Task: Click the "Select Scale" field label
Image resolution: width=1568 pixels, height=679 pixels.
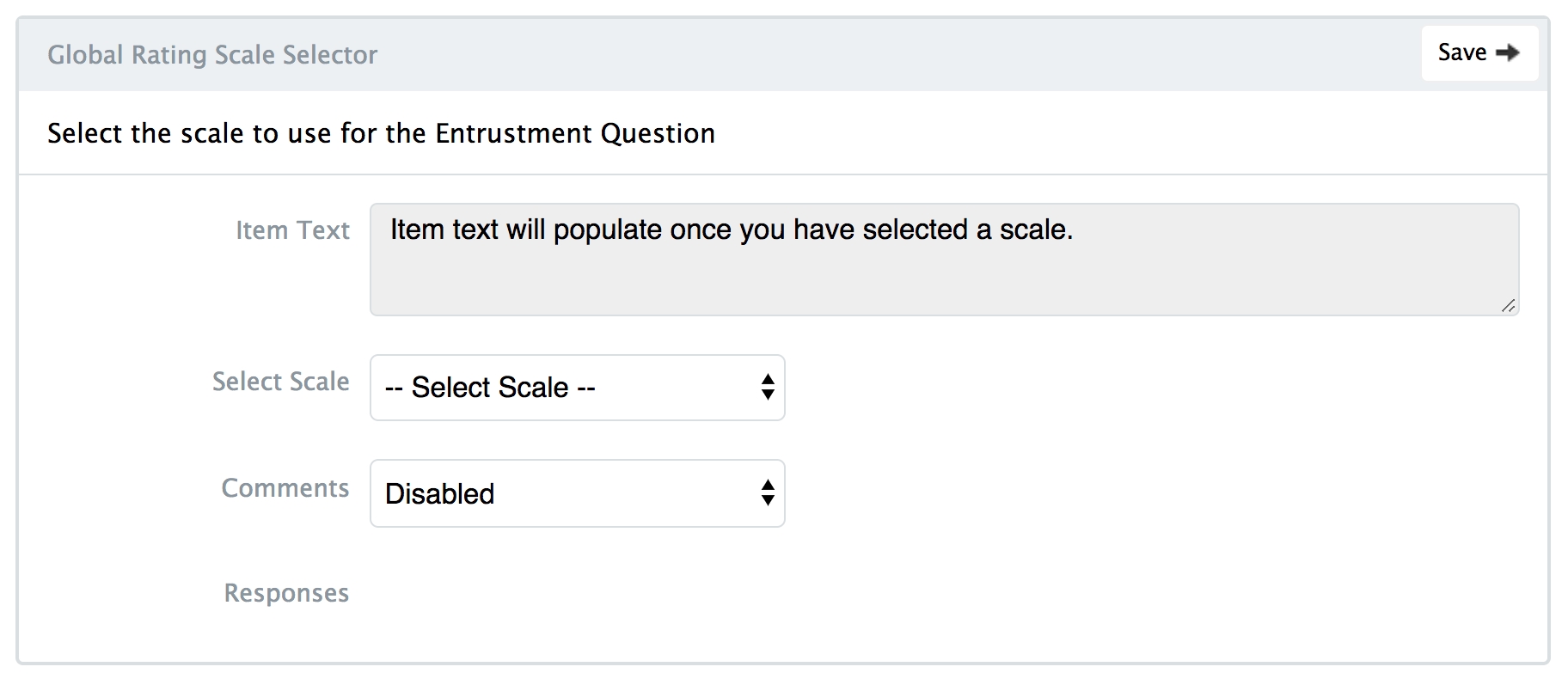Action: [x=280, y=382]
